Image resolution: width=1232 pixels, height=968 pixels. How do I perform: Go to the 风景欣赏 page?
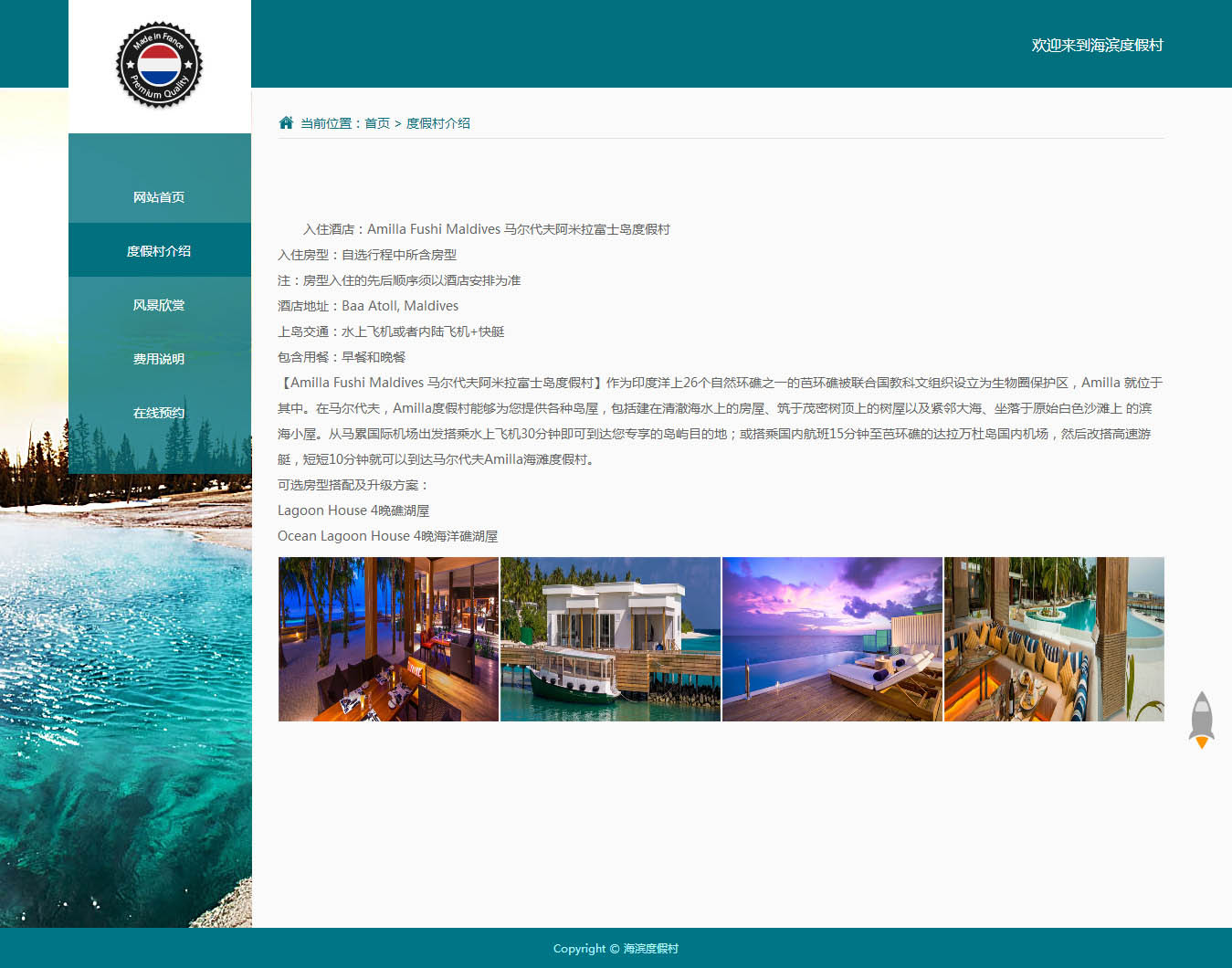pyautogui.click(x=159, y=305)
